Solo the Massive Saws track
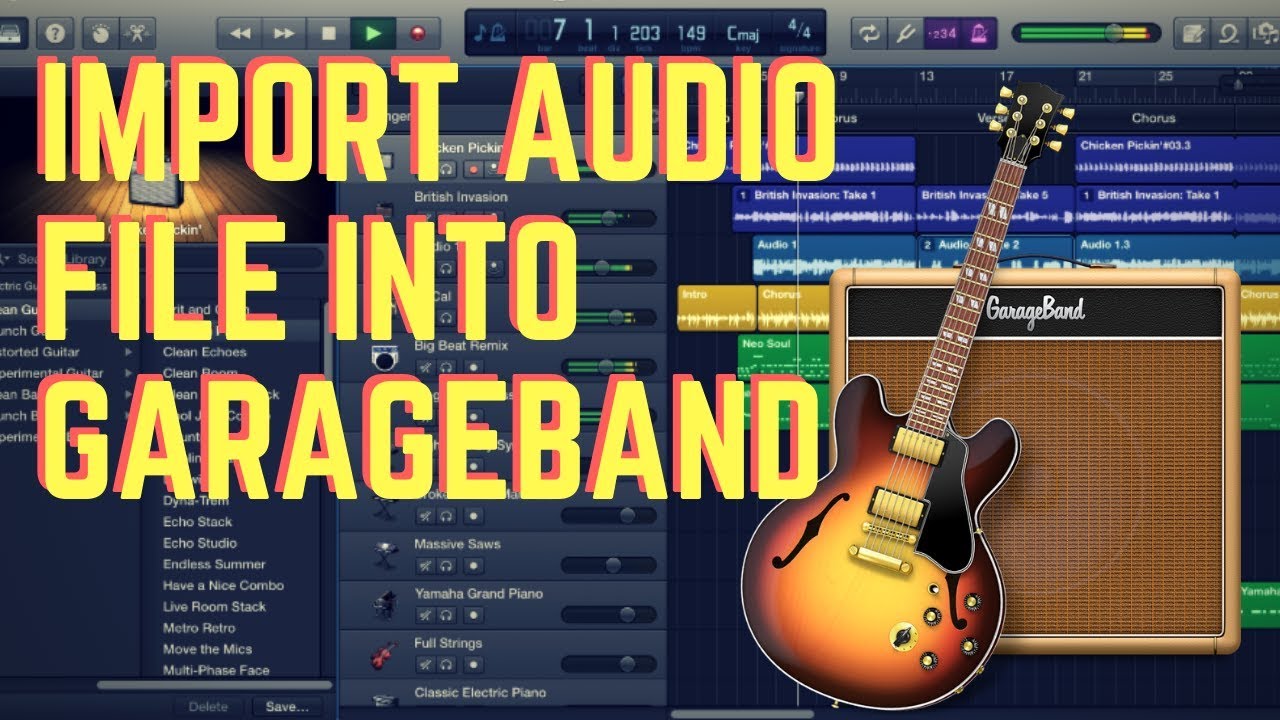 click(x=446, y=565)
